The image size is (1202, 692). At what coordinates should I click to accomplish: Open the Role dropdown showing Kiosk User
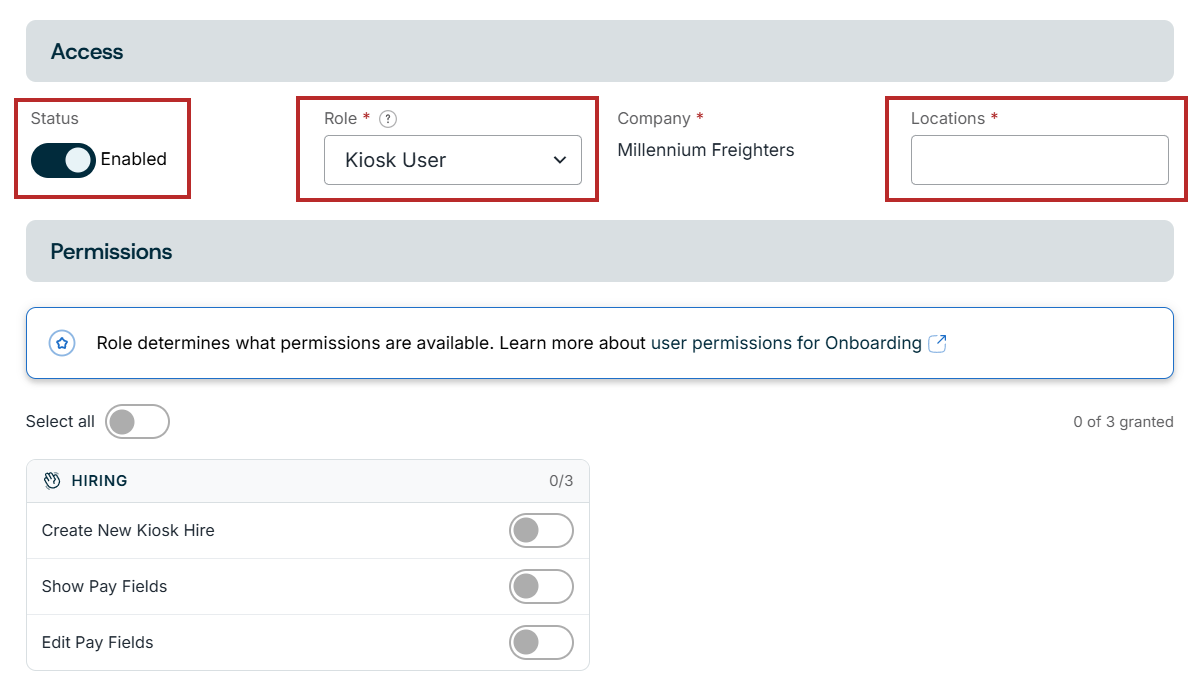click(453, 160)
